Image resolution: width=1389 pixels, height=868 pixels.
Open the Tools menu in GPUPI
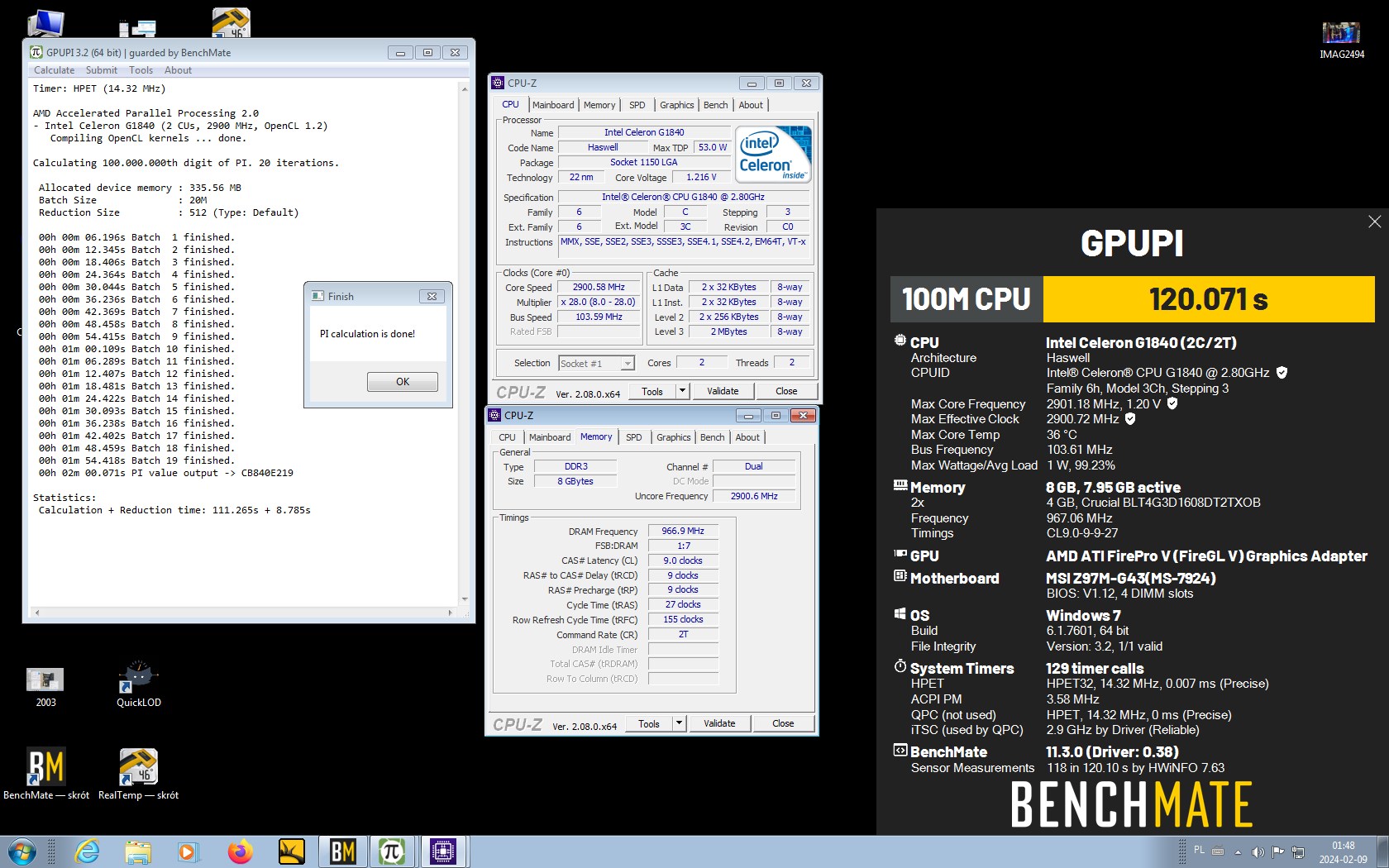[141, 70]
